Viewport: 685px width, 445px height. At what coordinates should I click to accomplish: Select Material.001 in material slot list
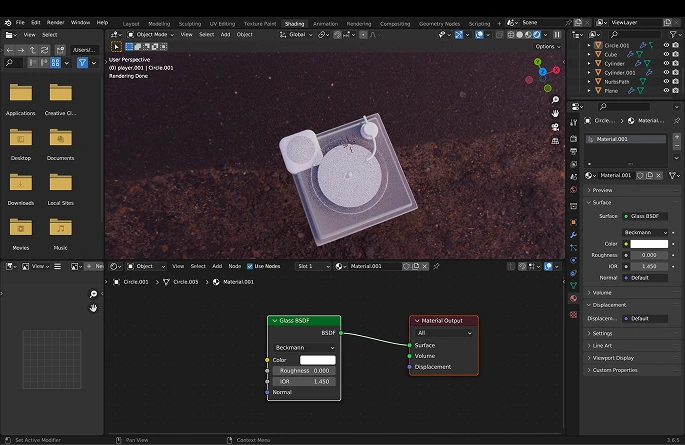pyautogui.click(x=626, y=139)
